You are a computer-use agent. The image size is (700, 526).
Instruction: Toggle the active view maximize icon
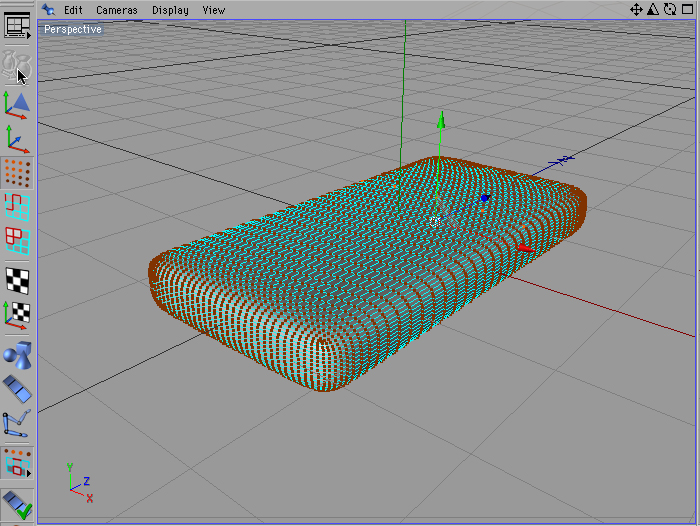coord(688,9)
